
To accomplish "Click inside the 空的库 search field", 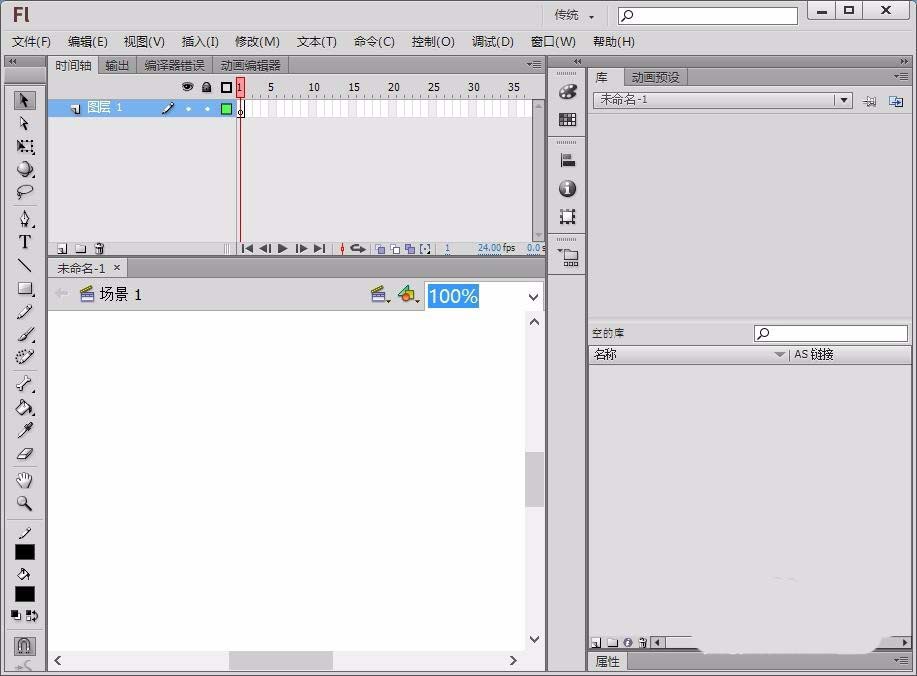I will [830, 332].
